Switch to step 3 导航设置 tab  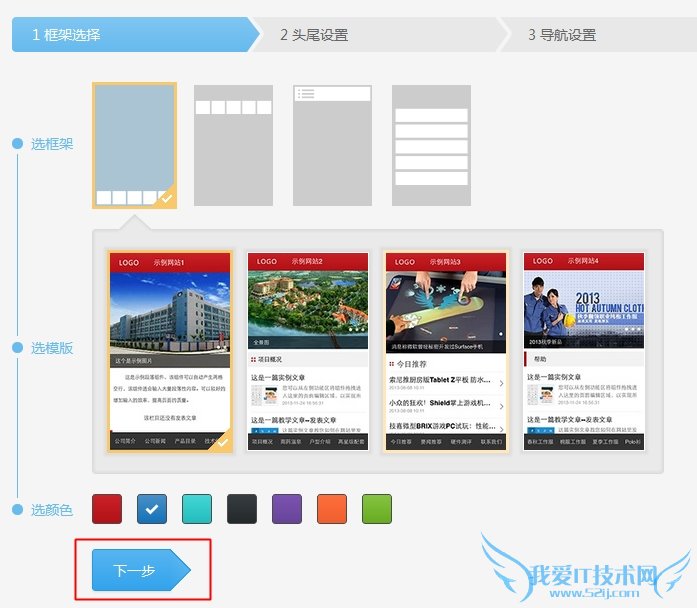[x=599, y=35]
